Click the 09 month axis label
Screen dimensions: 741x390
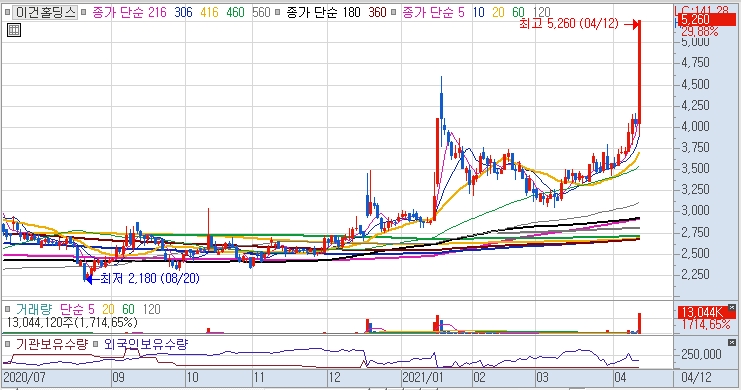pos(118,377)
